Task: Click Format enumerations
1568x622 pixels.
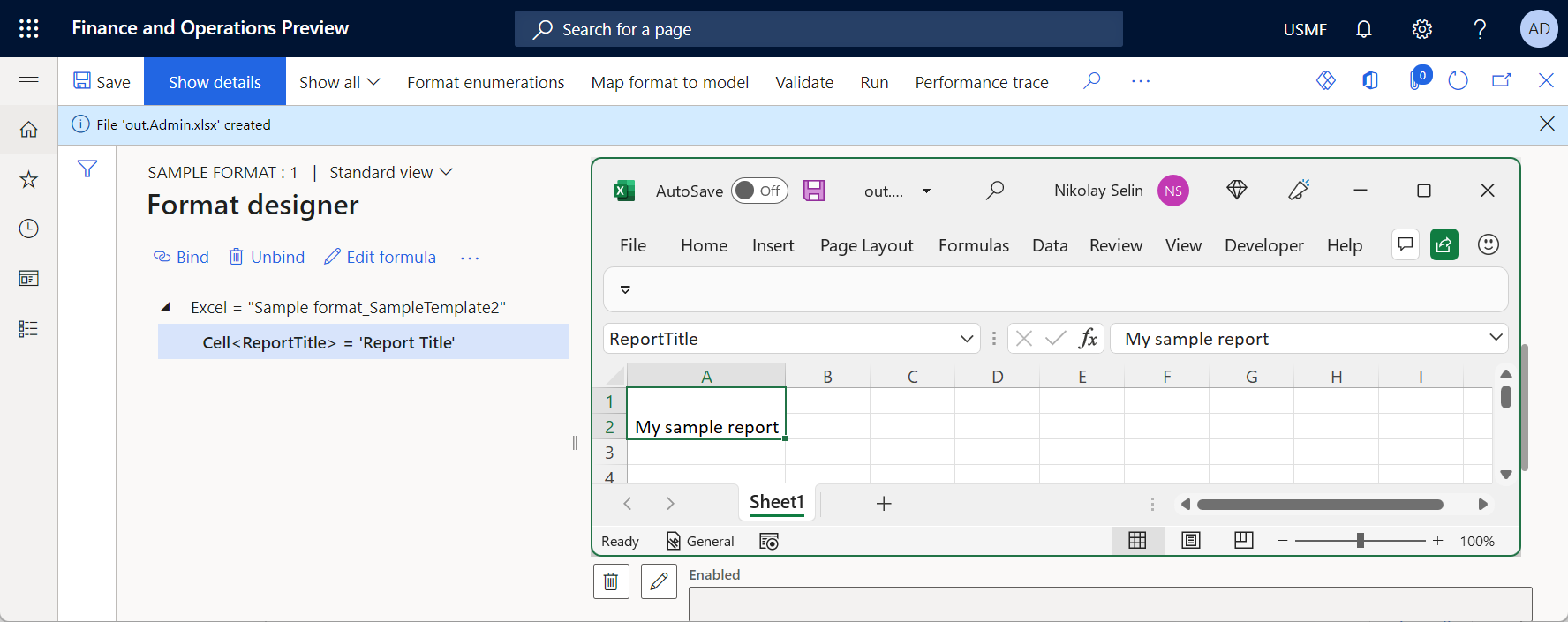Action: [486, 82]
